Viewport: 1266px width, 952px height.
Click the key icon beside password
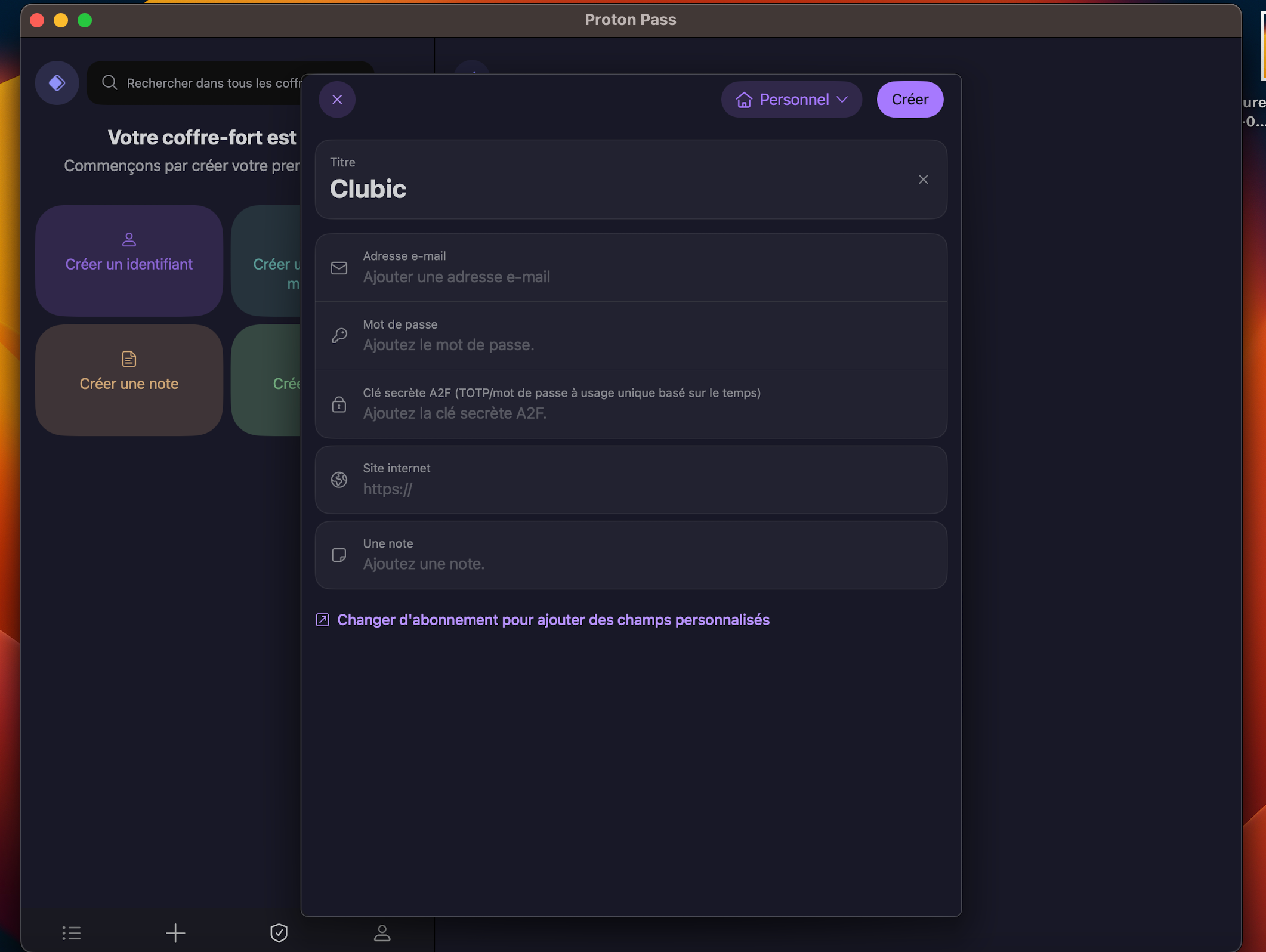pyautogui.click(x=339, y=336)
